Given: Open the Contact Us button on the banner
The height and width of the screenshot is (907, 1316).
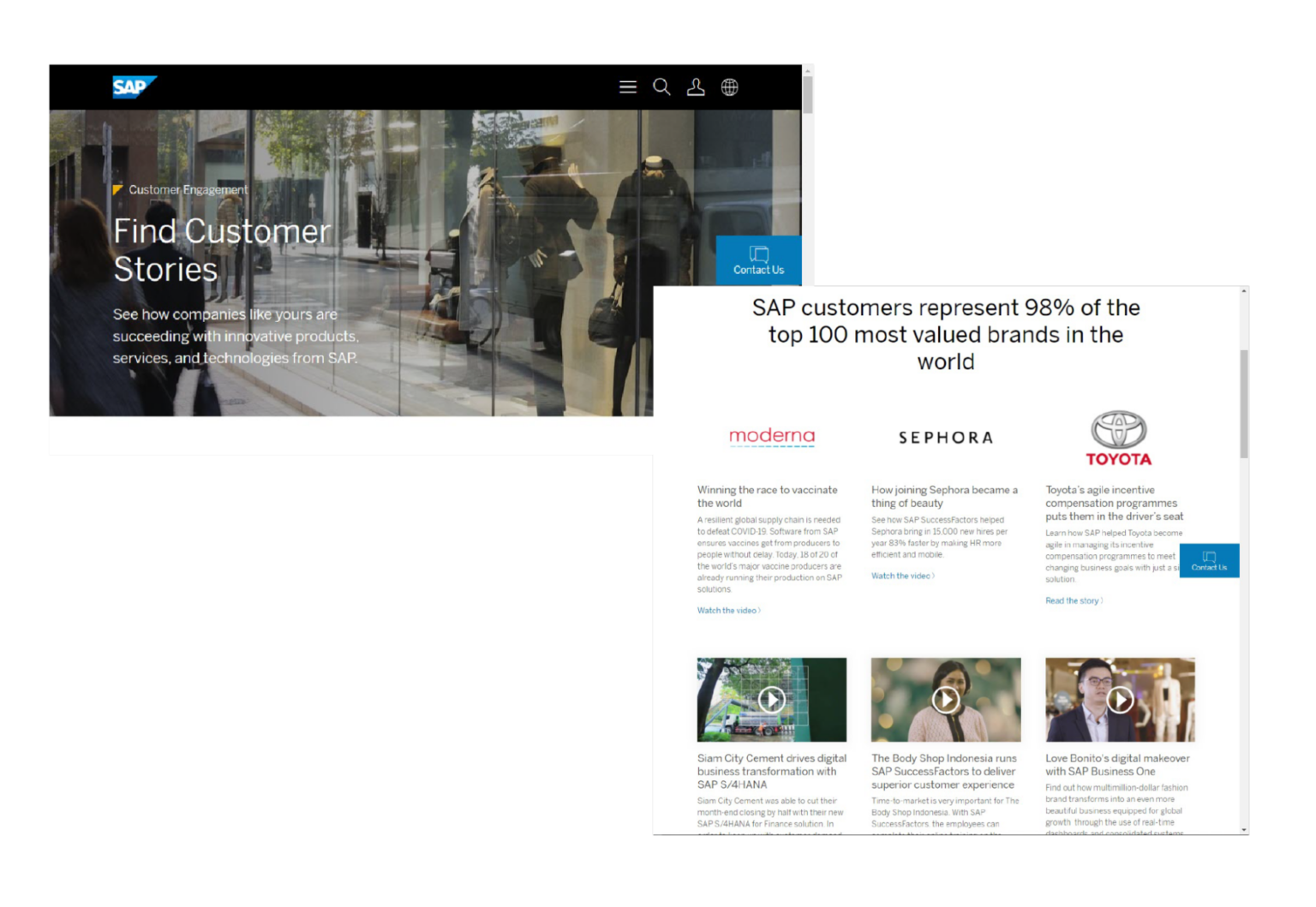Looking at the screenshot, I should pyautogui.click(x=757, y=260).
